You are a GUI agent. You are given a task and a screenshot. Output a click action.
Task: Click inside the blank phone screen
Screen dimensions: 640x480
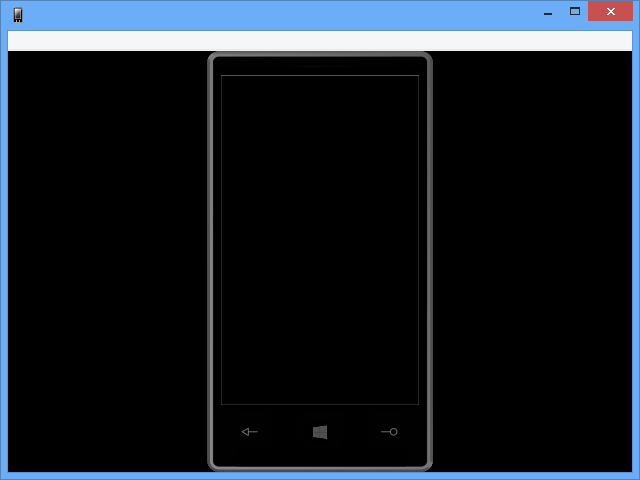[320, 240]
